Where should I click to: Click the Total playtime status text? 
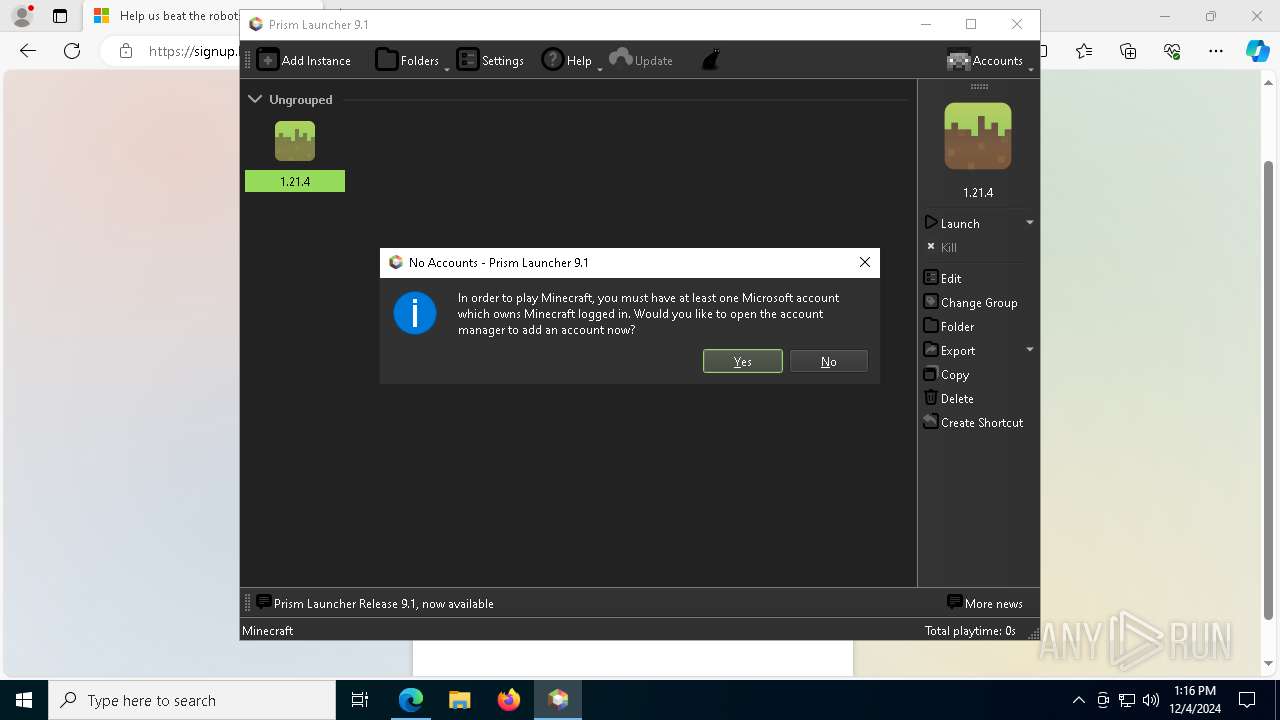(970, 630)
